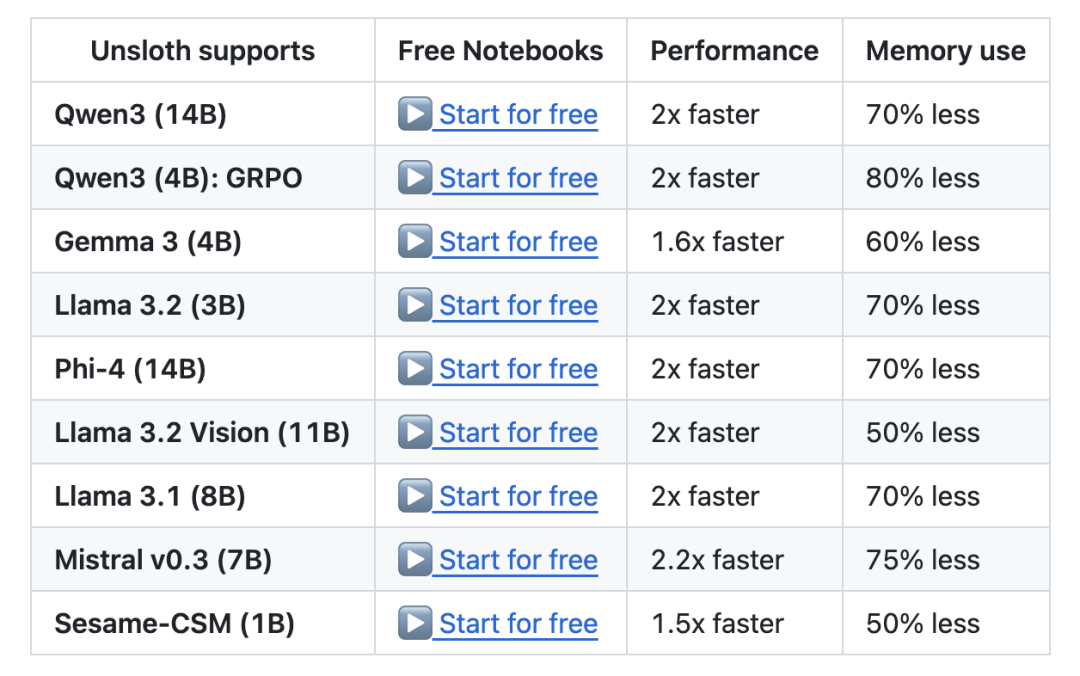Open the Phi-4 (14B) Start for free link

click(518, 369)
